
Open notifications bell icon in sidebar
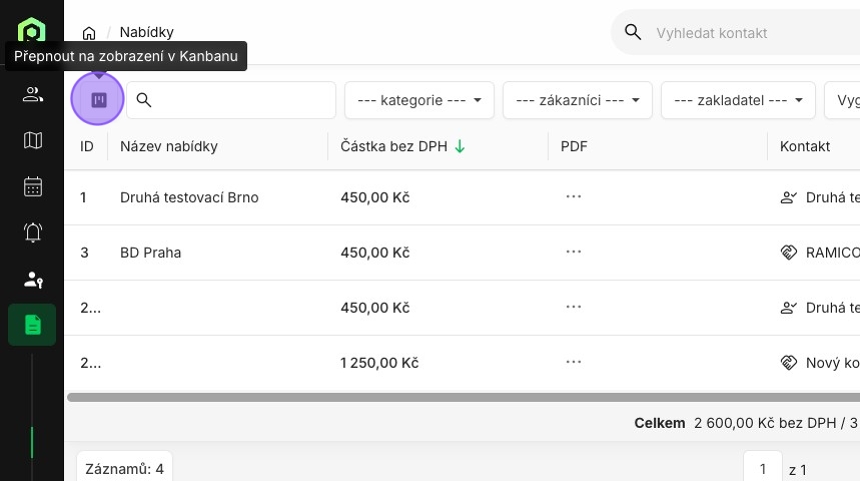coord(32,233)
